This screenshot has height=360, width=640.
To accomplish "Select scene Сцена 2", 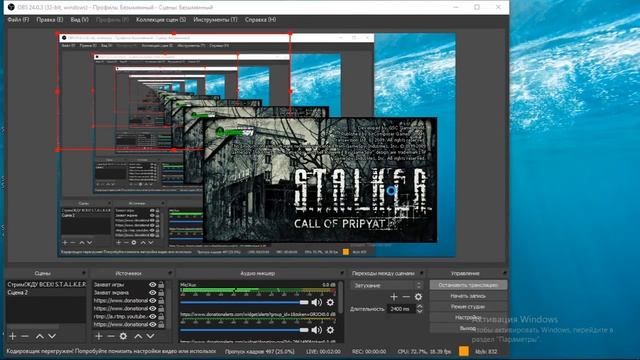I will [x=46, y=292].
